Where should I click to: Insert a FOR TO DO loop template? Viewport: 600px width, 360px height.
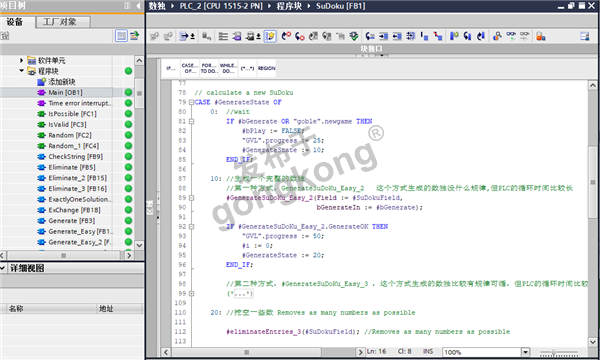point(209,68)
